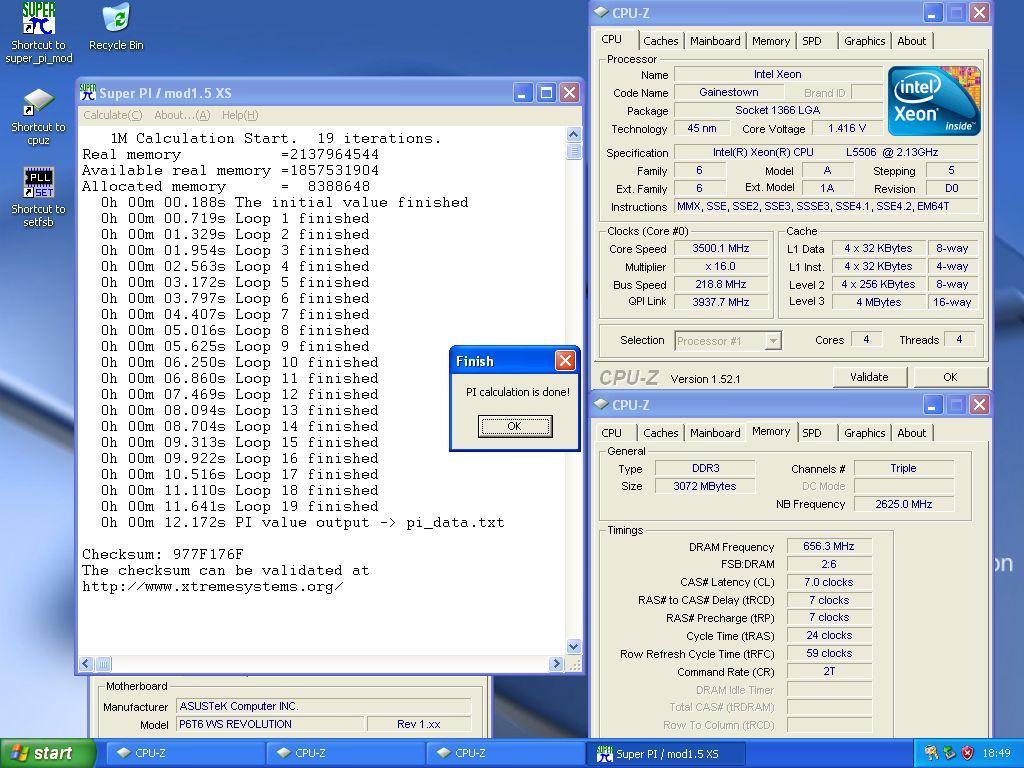Viewport: 1024px width, 768px height.
Task: Switch to Caches tab in lower CPU-Z
Action: click(x=660, y=433)
